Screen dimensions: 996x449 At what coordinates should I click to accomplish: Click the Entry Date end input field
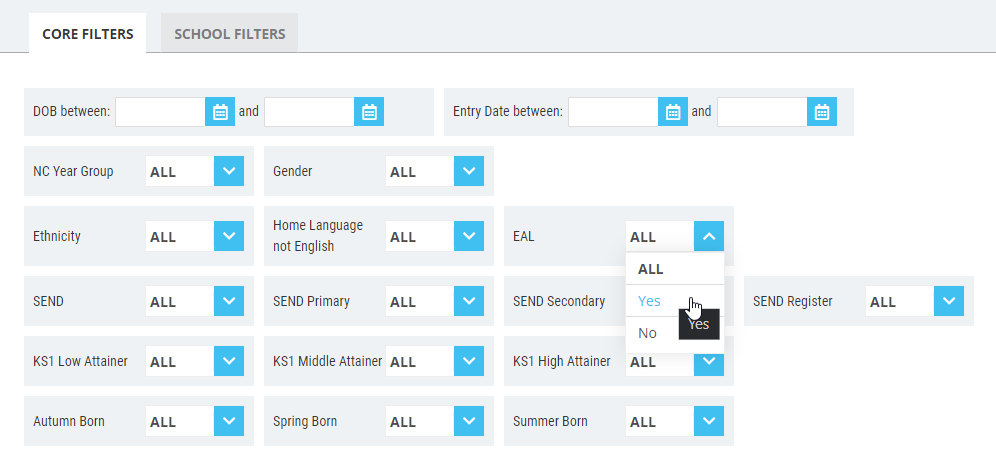(762, 112)
